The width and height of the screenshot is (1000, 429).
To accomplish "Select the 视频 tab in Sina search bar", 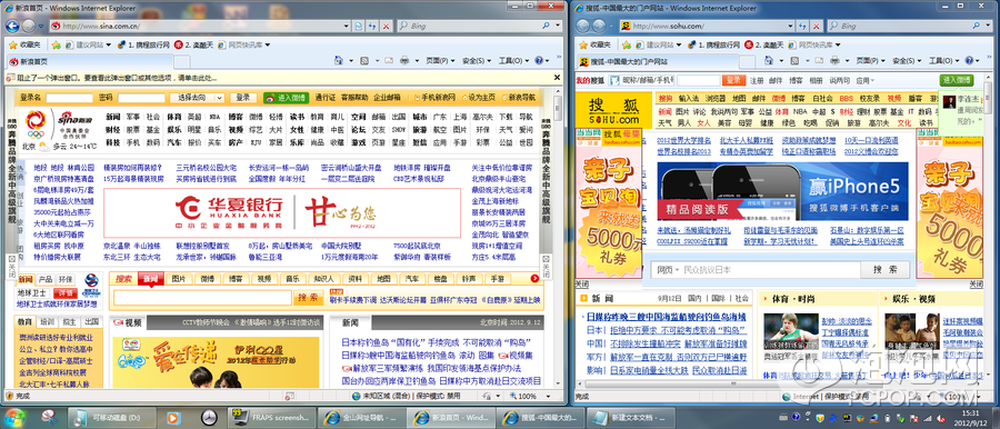I will [264, 279].
